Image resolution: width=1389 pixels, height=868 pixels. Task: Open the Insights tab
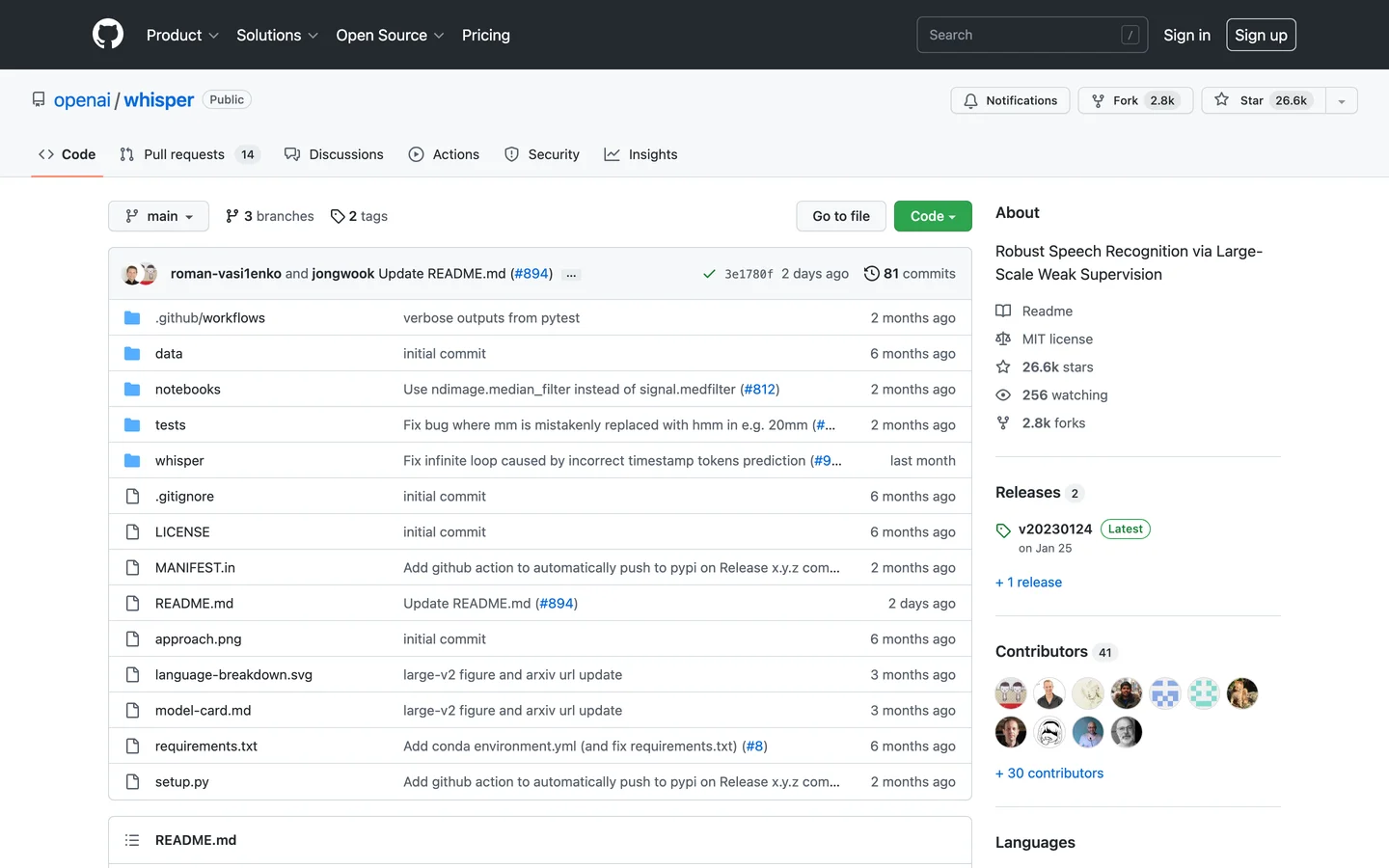pos(640,154)
